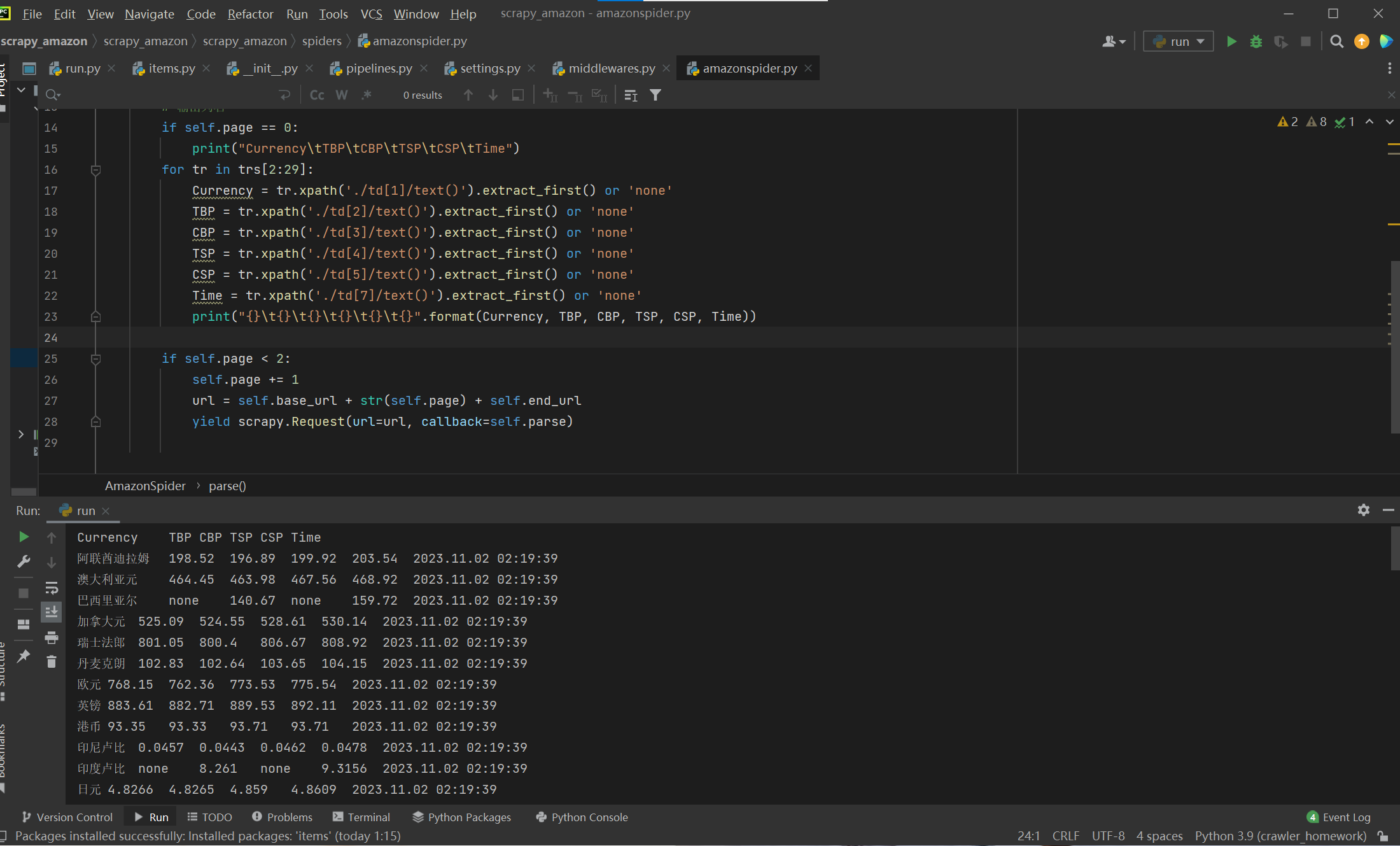
Task: Add selection for next occurrence icon
Action: (x=550, y=95)
